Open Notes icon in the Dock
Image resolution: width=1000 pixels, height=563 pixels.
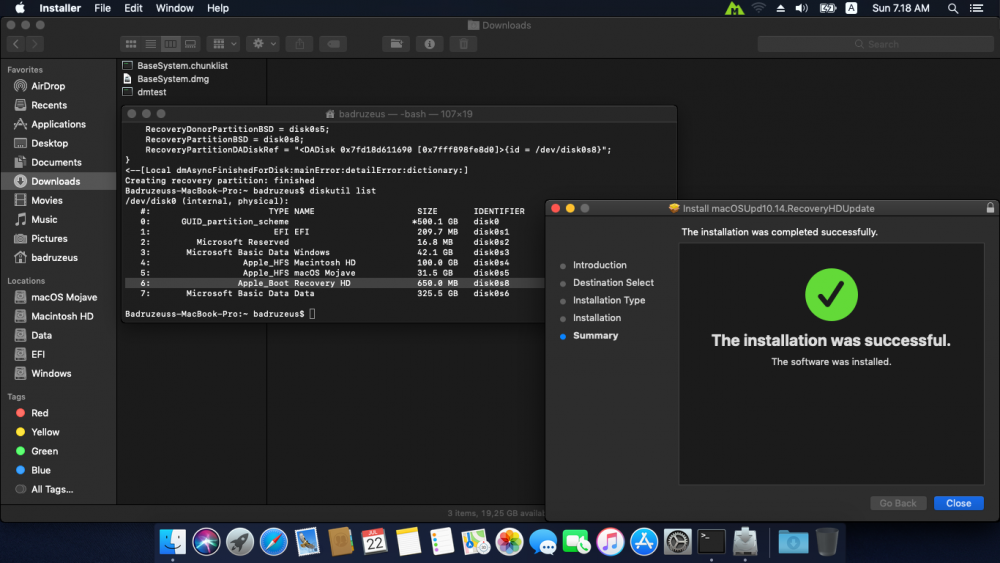[408, 542]
